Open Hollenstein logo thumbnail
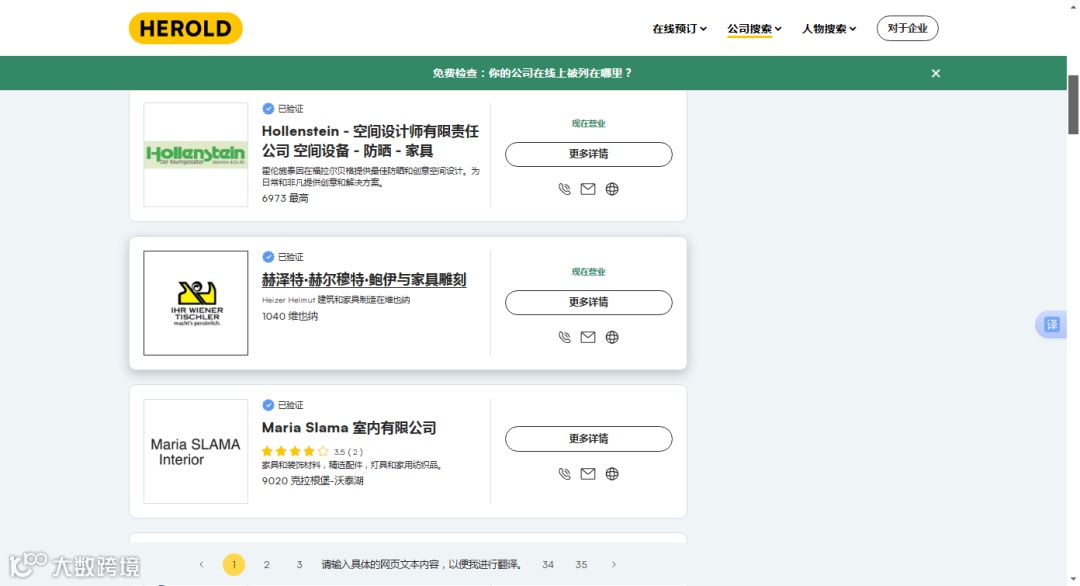Screen dimensions: 1080x586 [x=196, y=155]
